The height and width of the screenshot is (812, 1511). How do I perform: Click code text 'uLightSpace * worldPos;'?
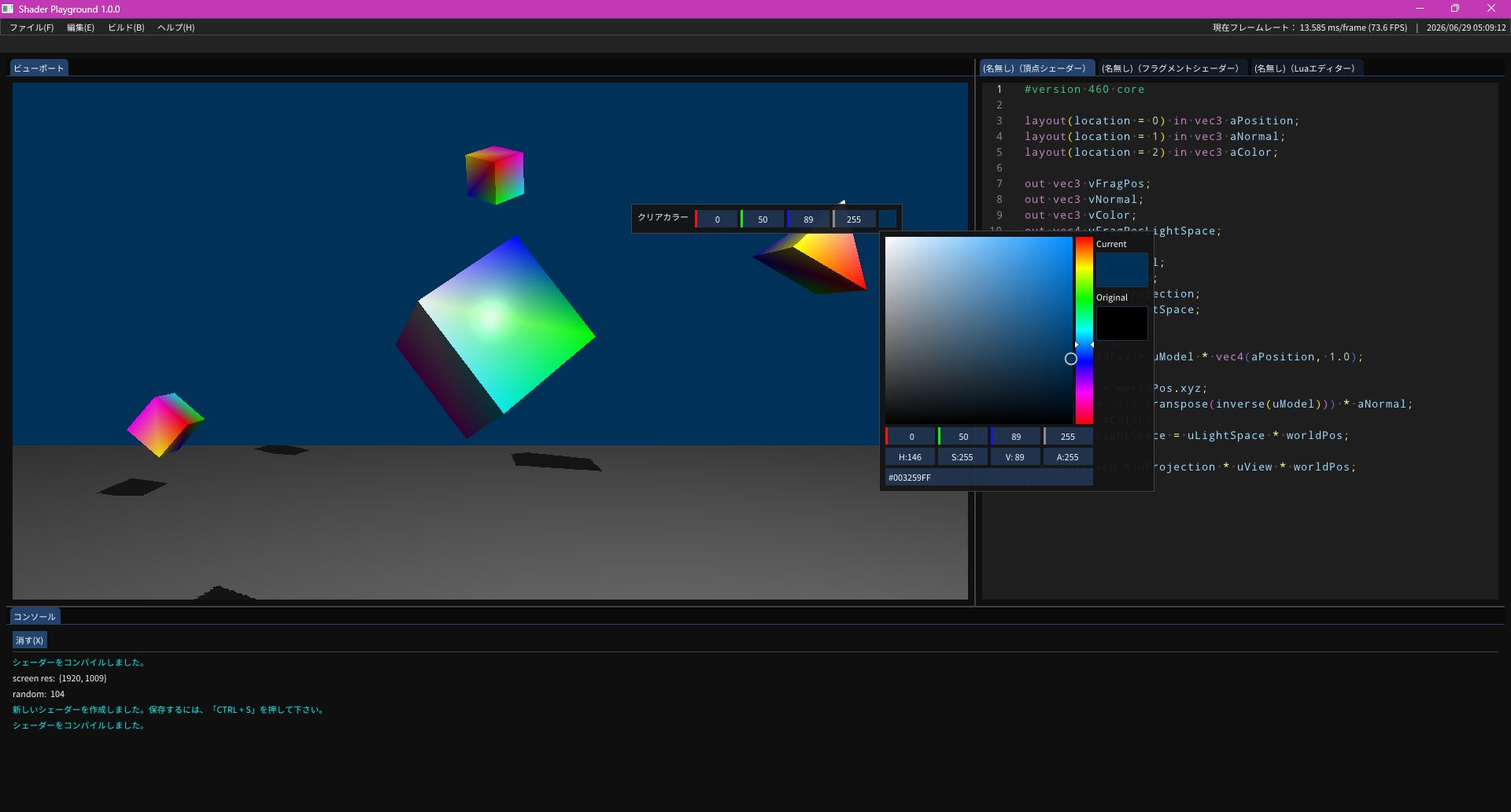pos(1268,436)
